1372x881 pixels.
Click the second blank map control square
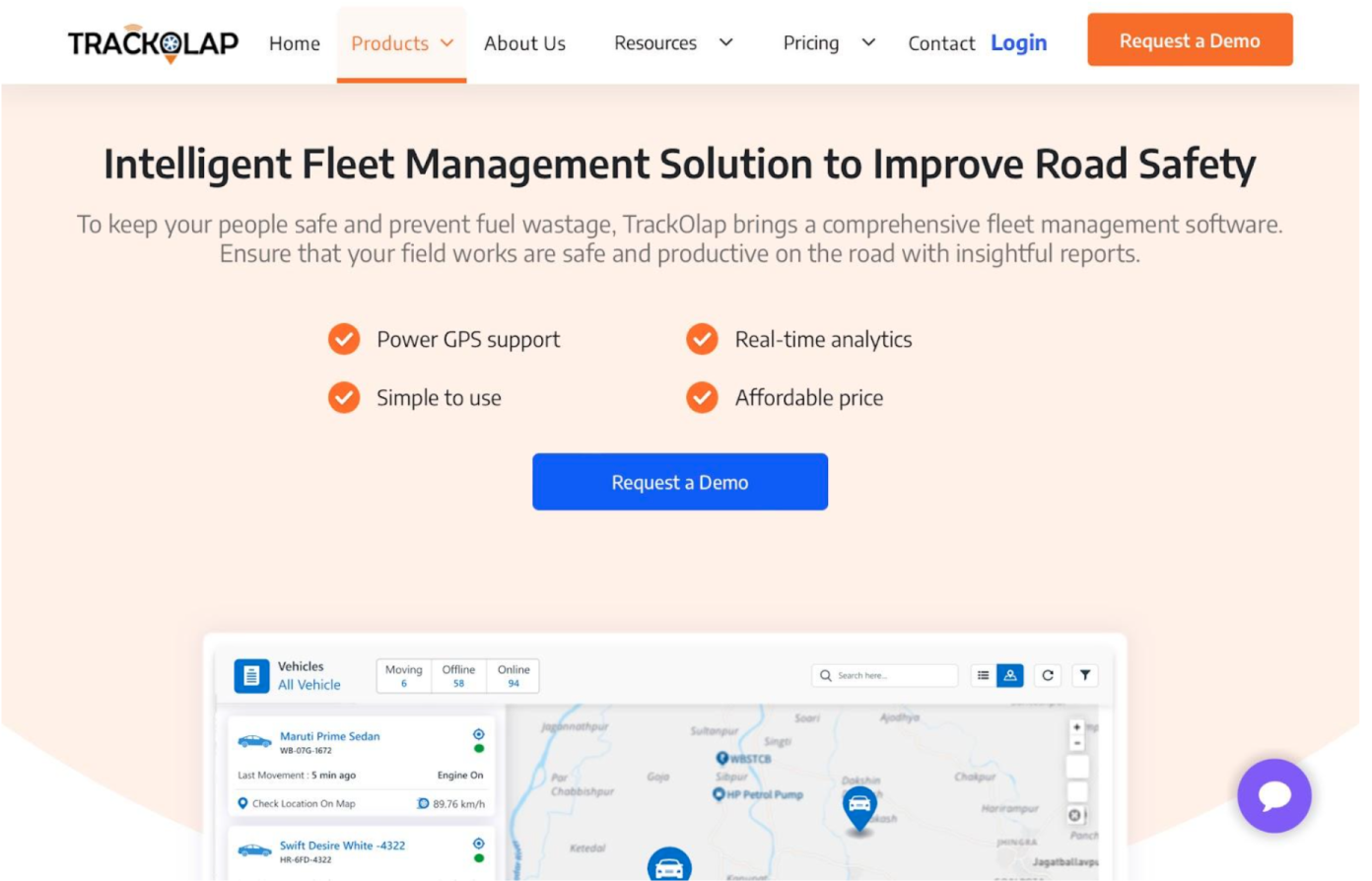1077,791
